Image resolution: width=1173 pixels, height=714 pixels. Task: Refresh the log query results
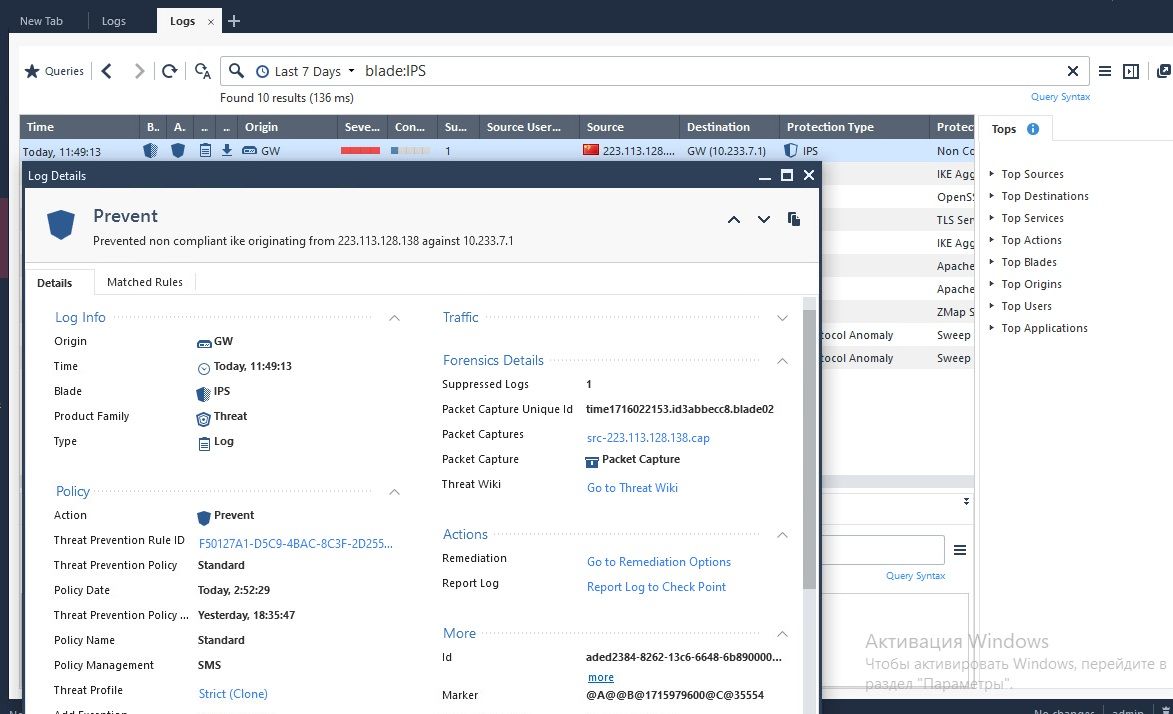coord(170,71)
